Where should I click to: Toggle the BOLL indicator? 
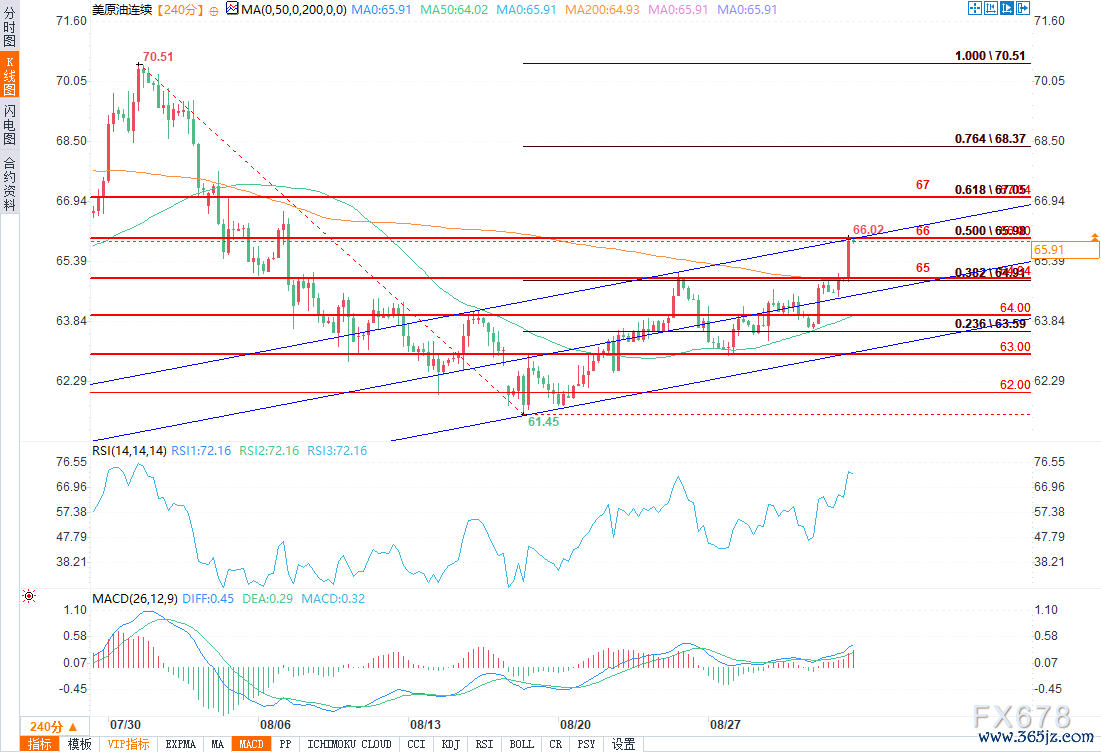tap(521, 744)
